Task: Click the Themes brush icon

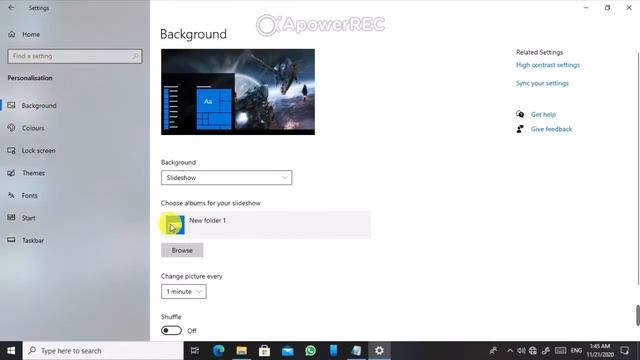Action: tap(11, 173)
